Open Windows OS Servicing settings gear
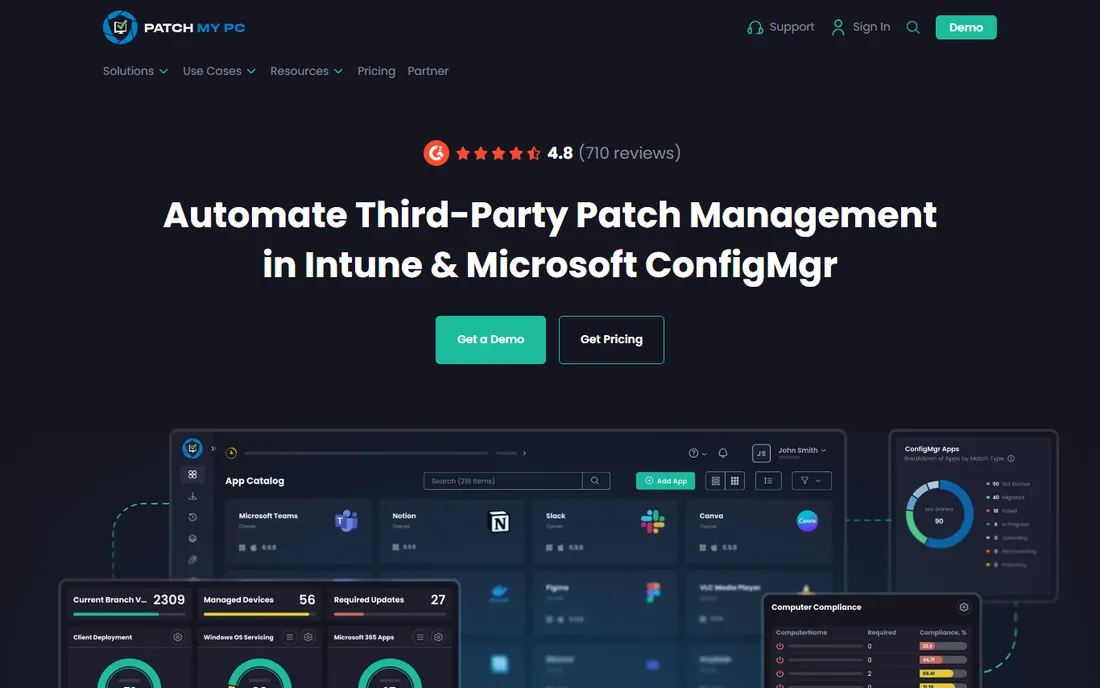This screenshot has width=1100, height=688. pyautogui.click(x=308, y=637)
